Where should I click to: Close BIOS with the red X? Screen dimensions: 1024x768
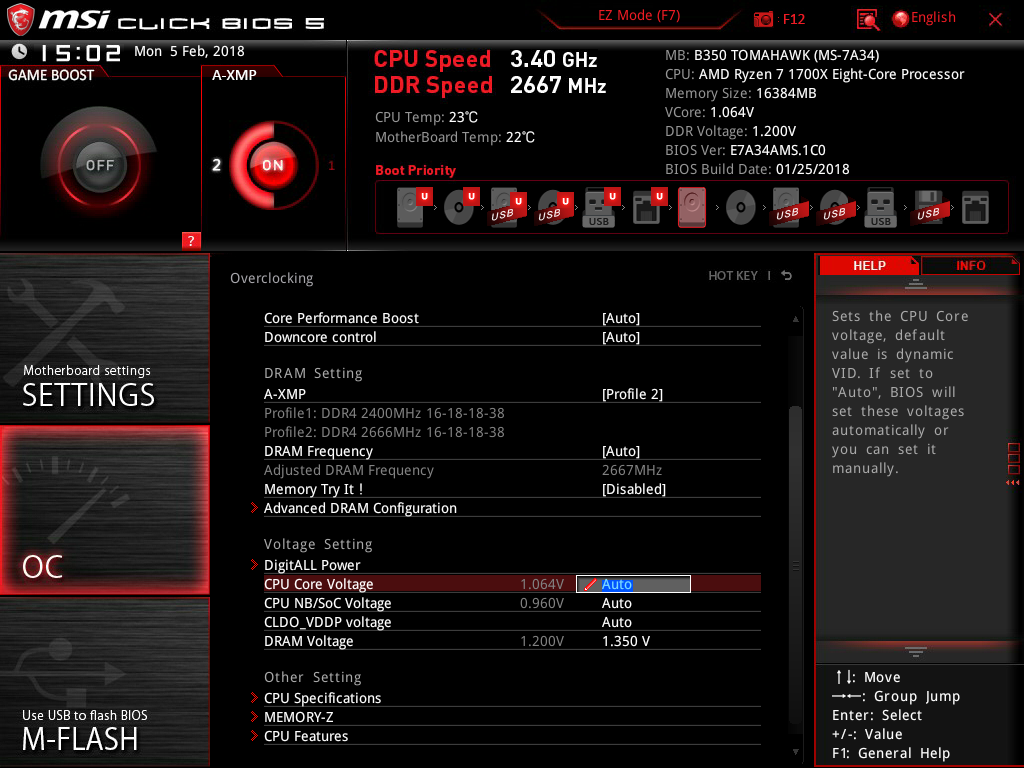tap(995, 19)
